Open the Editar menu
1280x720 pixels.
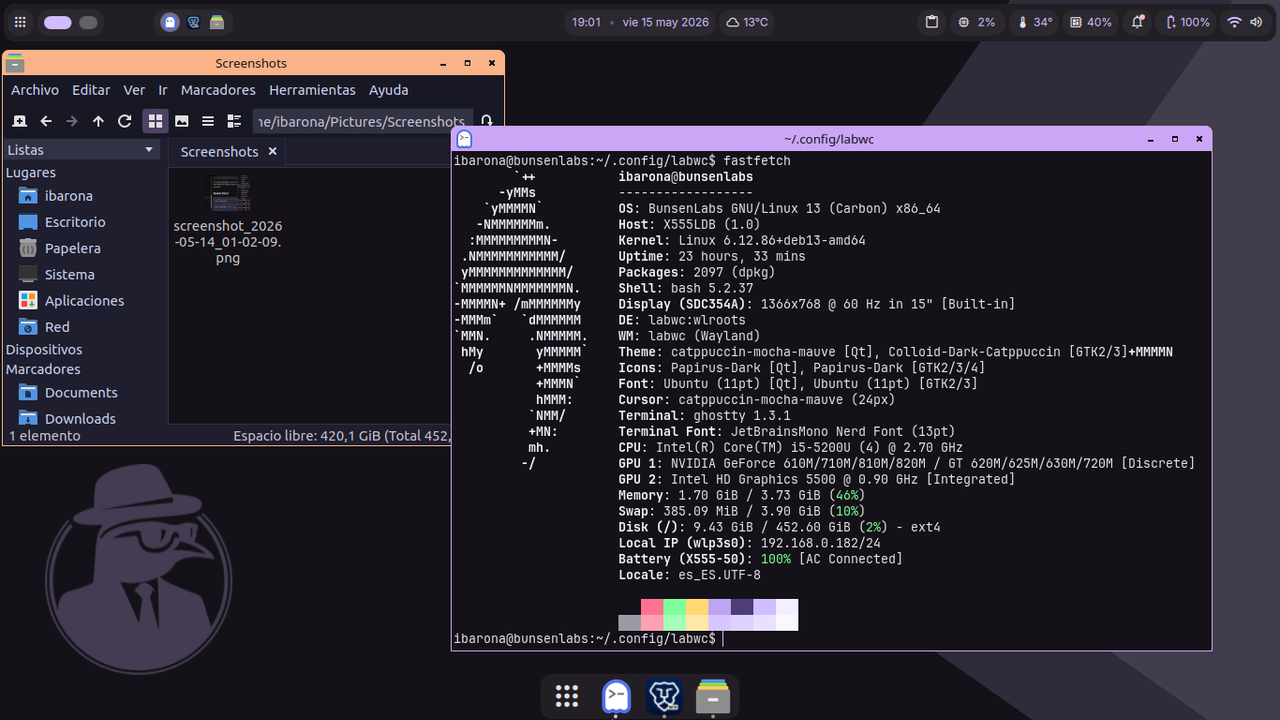pyautogui.click(x=91, y=90)
